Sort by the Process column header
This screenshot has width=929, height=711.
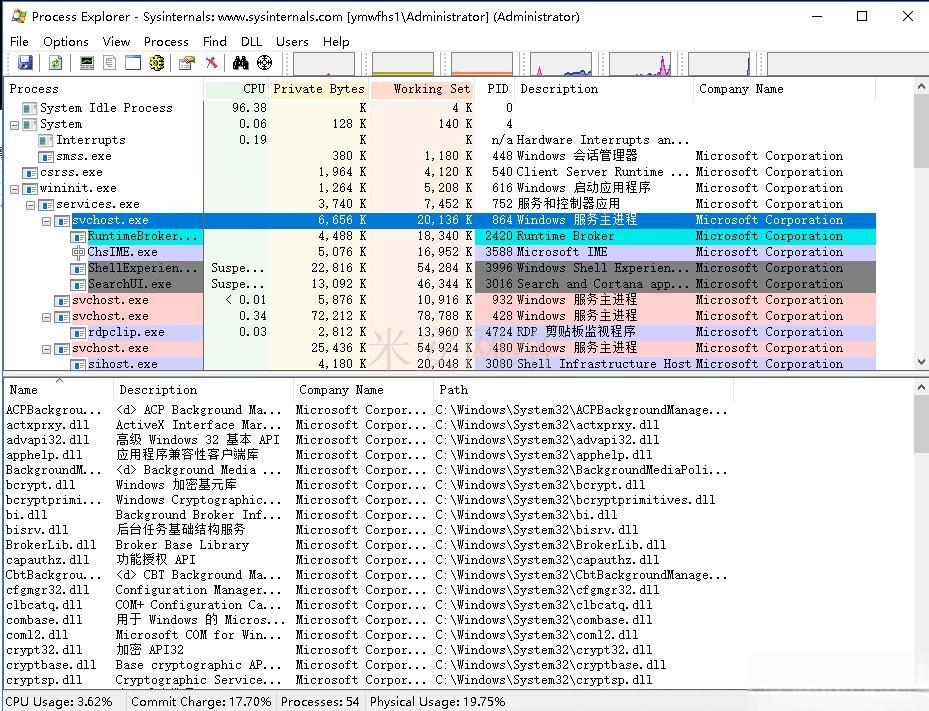pos(104,89)
